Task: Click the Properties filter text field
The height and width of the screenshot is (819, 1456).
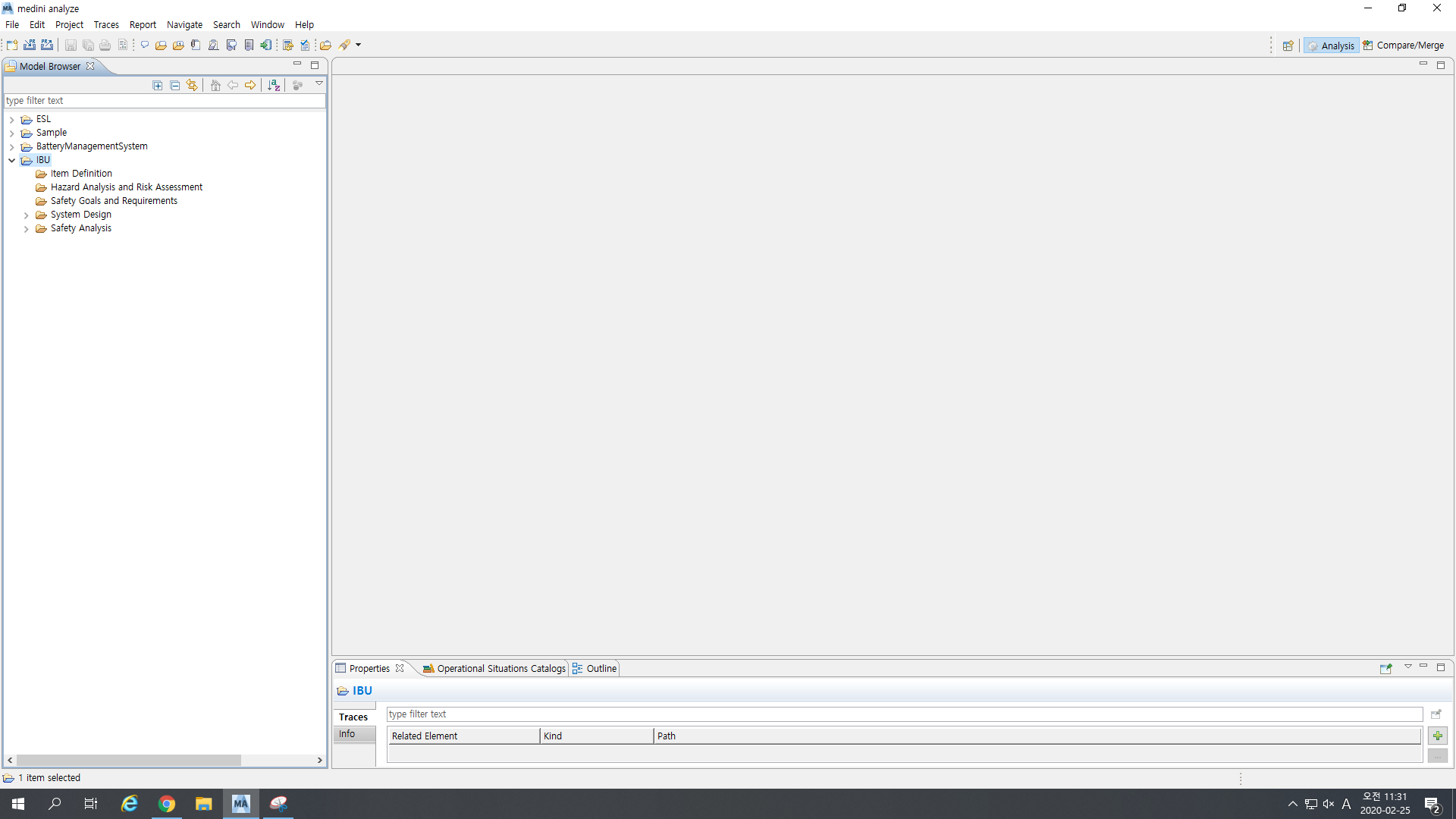Action: (x=904, y=714)
